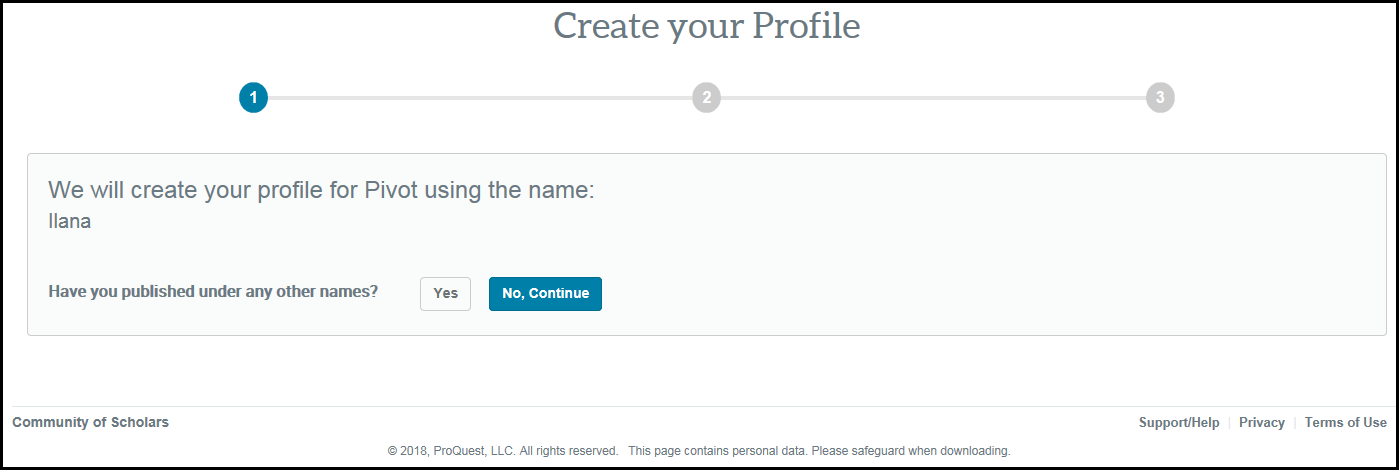Click the profile for Pivot message text
This screenshot has height=470, width=1399.
(321, 190)
